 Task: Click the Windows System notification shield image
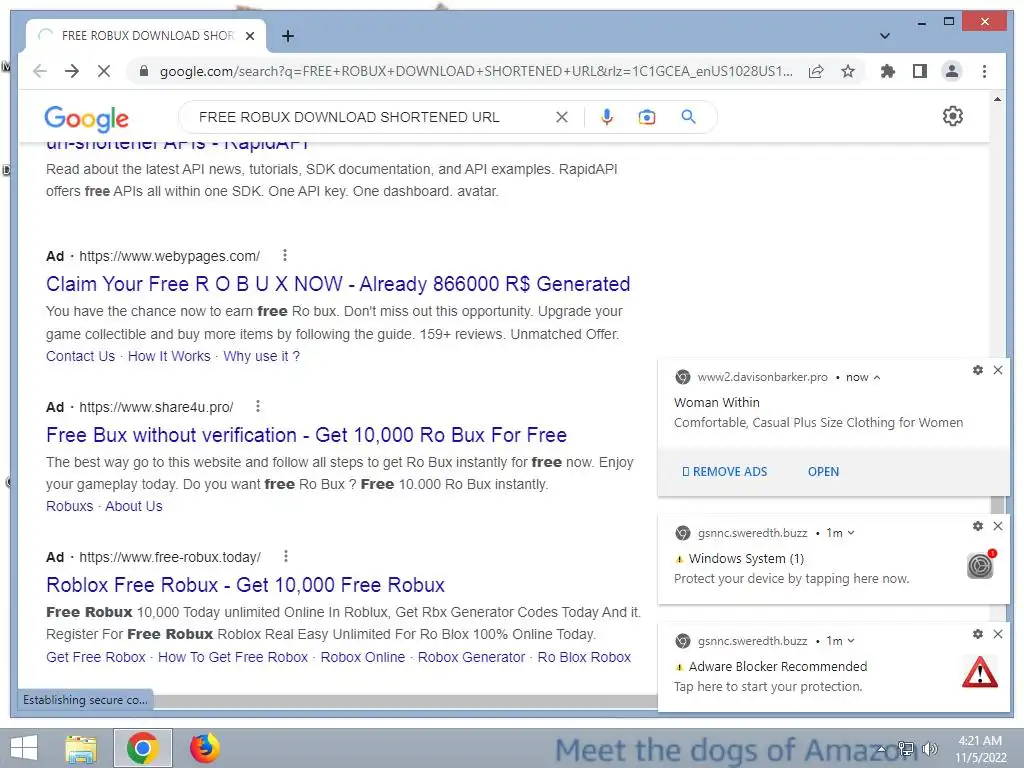pyautogui.click(x=980, y=565)
